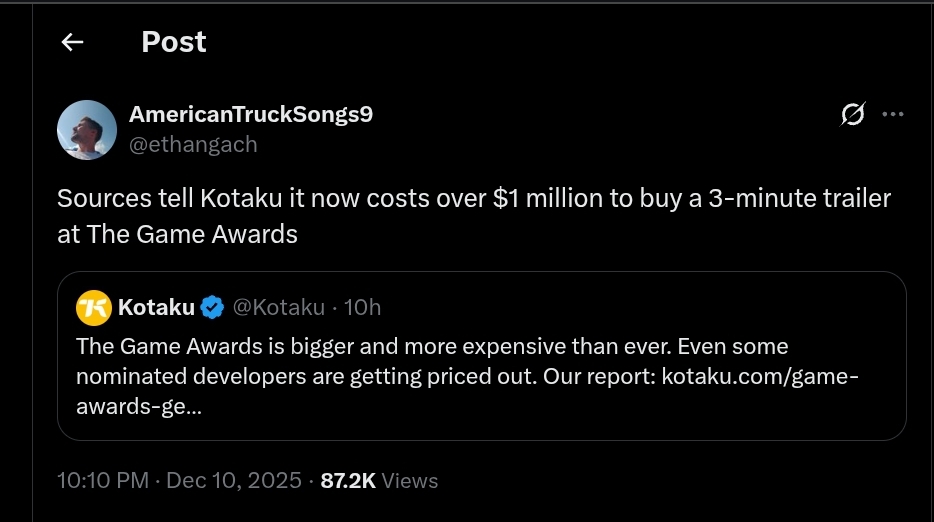Open the Kotaku account name

pos(156,307)
